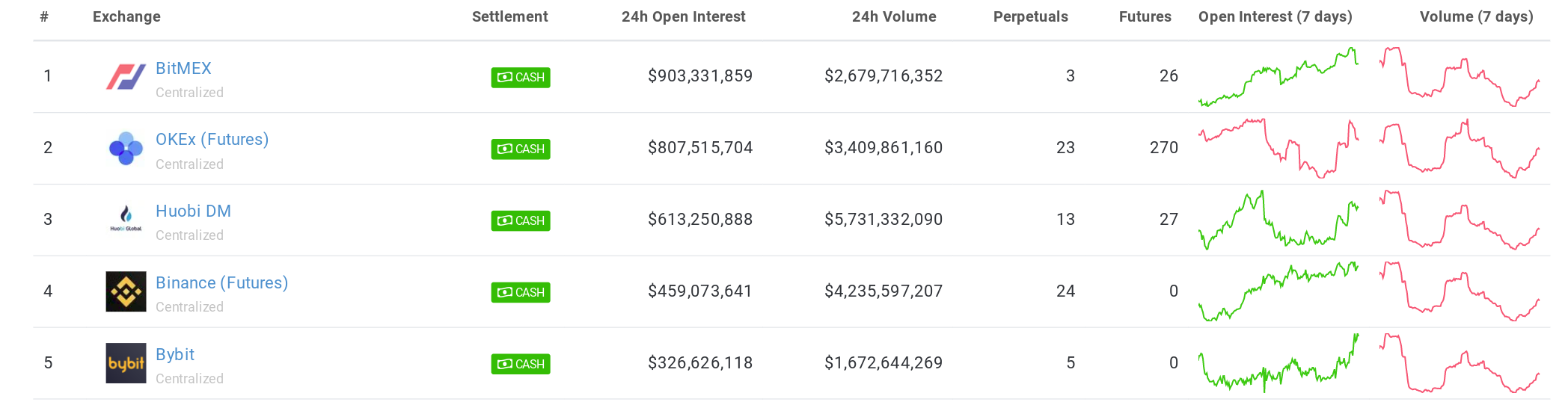Click the BitMEX exchange logo icon
The width and height of the screenshot is (1568, 405).
pos(126,76)
